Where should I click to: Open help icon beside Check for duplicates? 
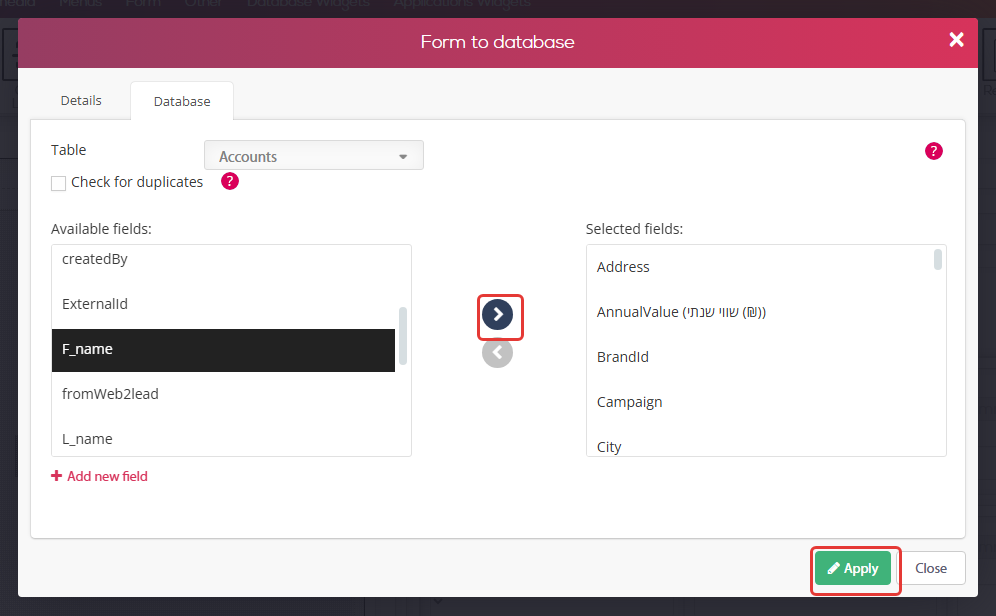[230, 182]
